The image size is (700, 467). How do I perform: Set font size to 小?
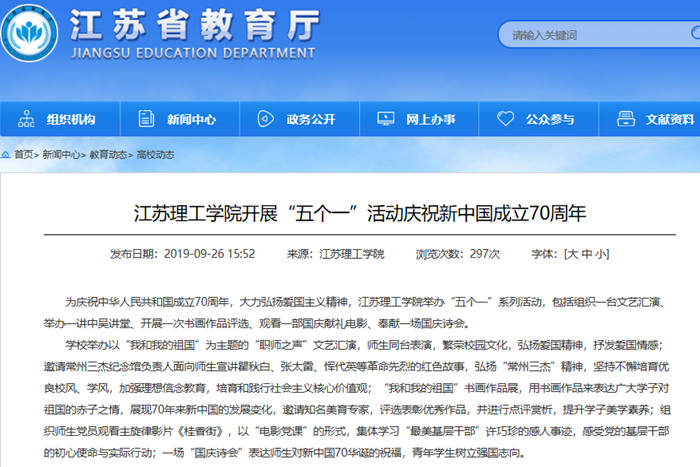pos(600,254)
